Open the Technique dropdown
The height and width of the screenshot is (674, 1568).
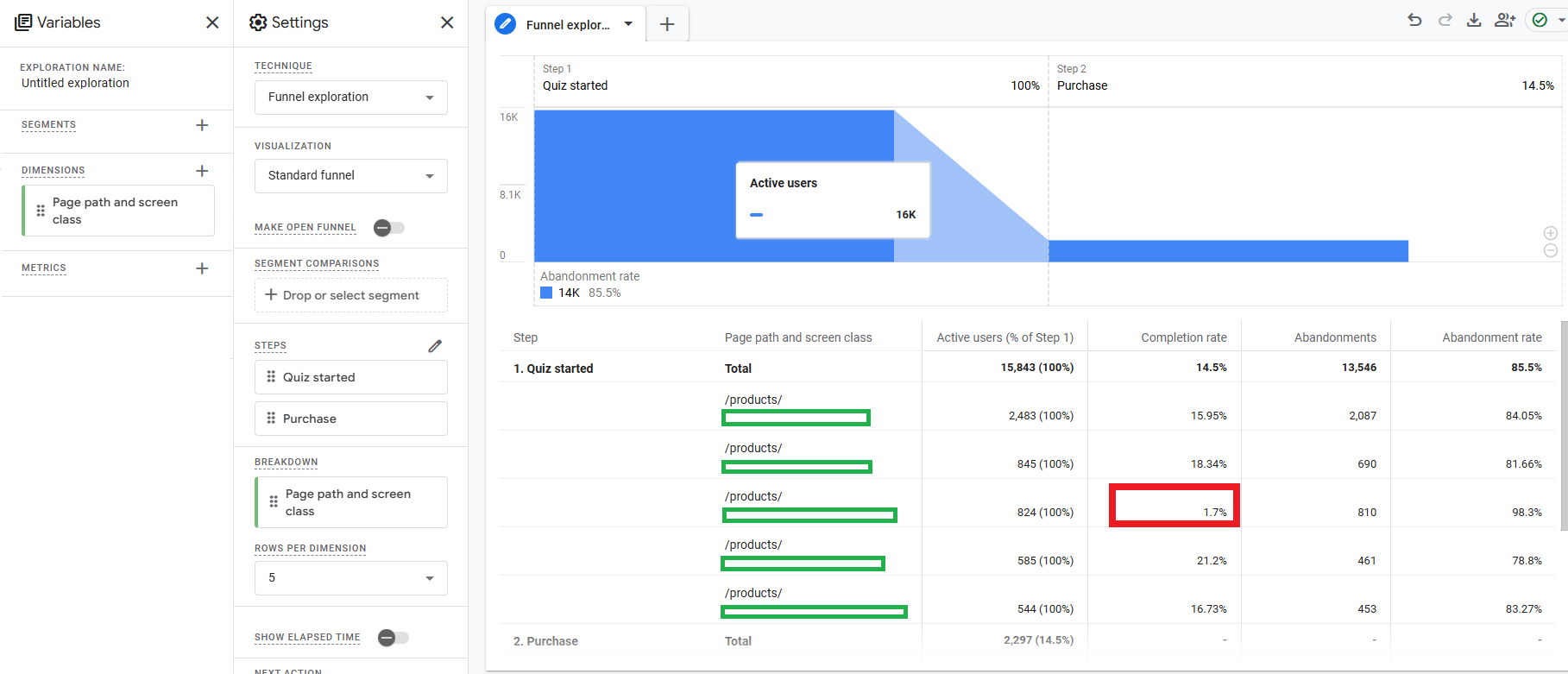pos(351,98)
